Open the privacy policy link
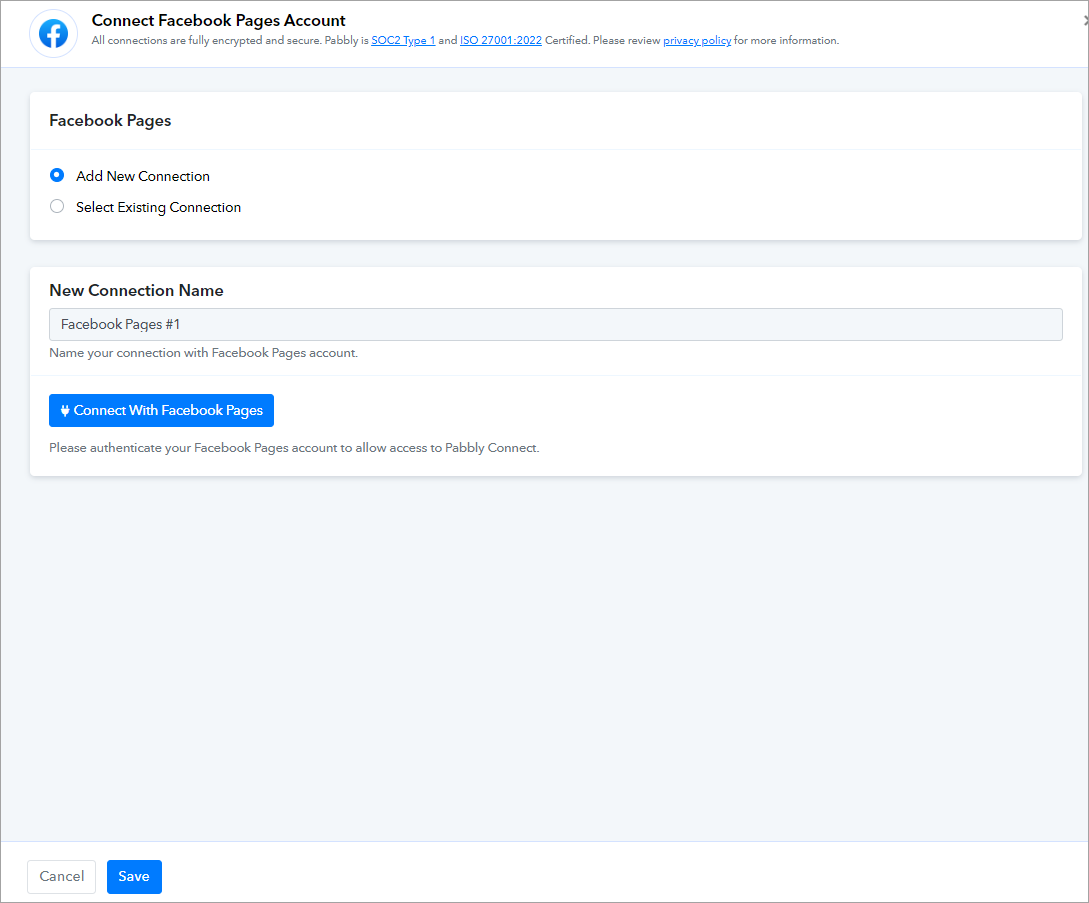The width and height of the screenshot is (1089, 903). (697, 40)
